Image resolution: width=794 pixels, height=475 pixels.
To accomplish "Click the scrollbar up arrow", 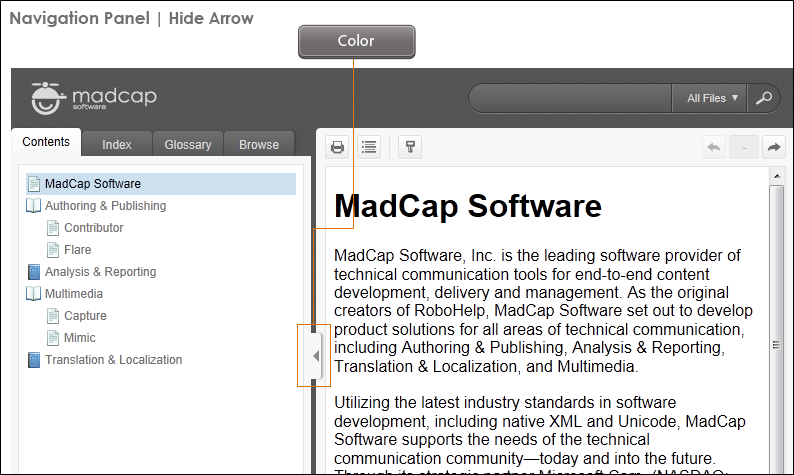I will (777, 176).
